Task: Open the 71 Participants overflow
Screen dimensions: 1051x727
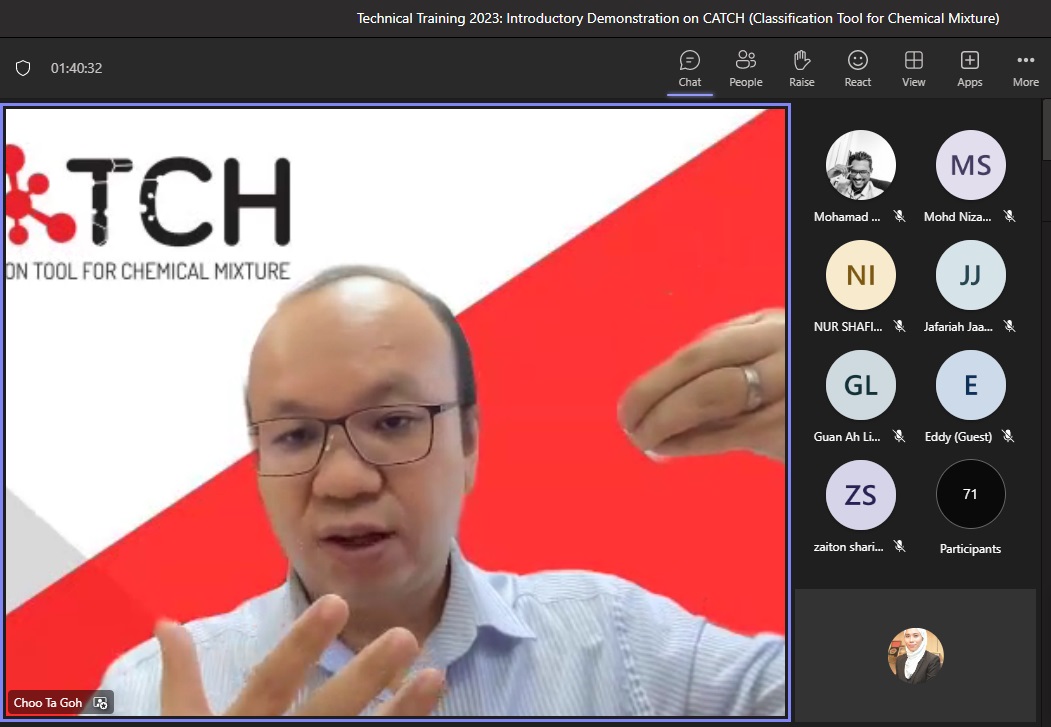Action: pyautogui.click(x=970, y=495)
